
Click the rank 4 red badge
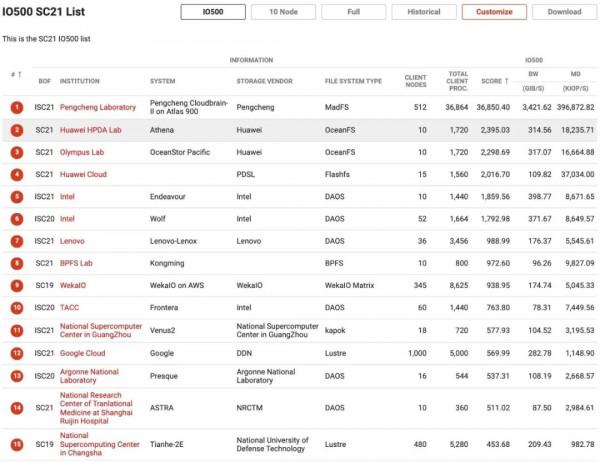pyautogui.click(x=16, y=174)
